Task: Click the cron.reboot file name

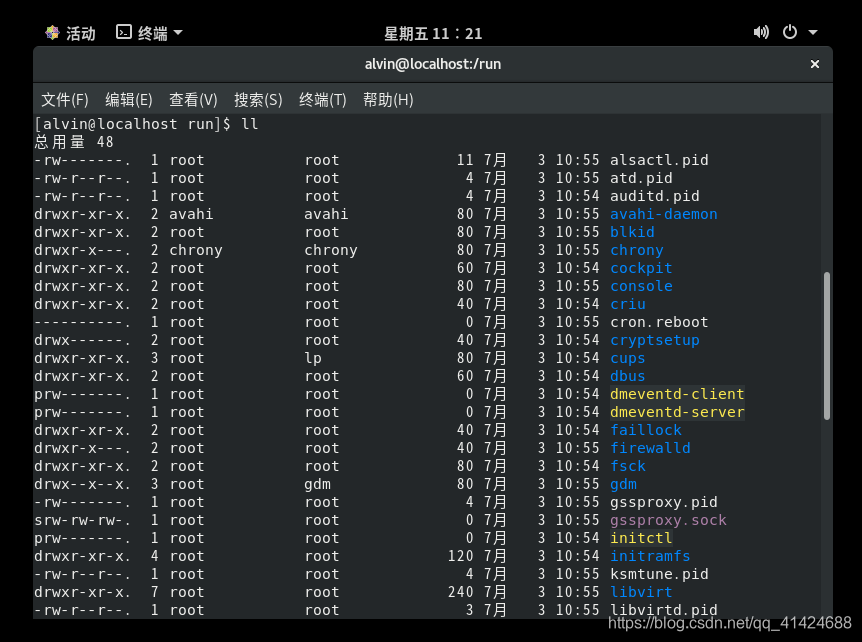Action: click(x=659, y=323)
